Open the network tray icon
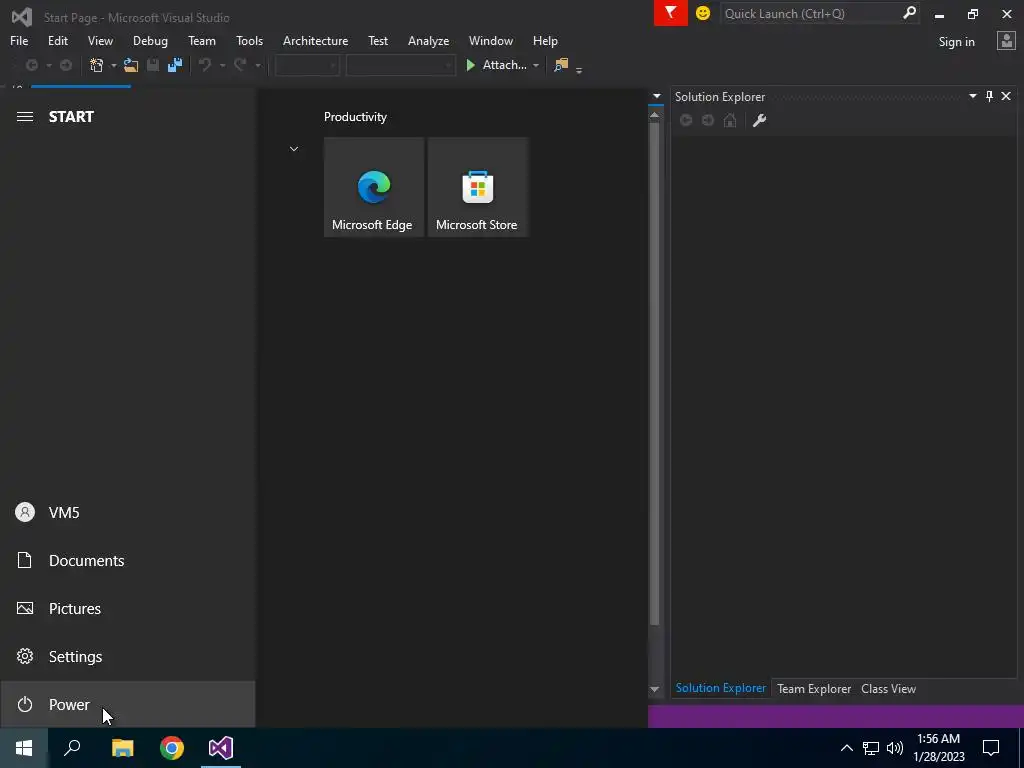This screenshot has width=1024, height=768. [x=871, y=748]
